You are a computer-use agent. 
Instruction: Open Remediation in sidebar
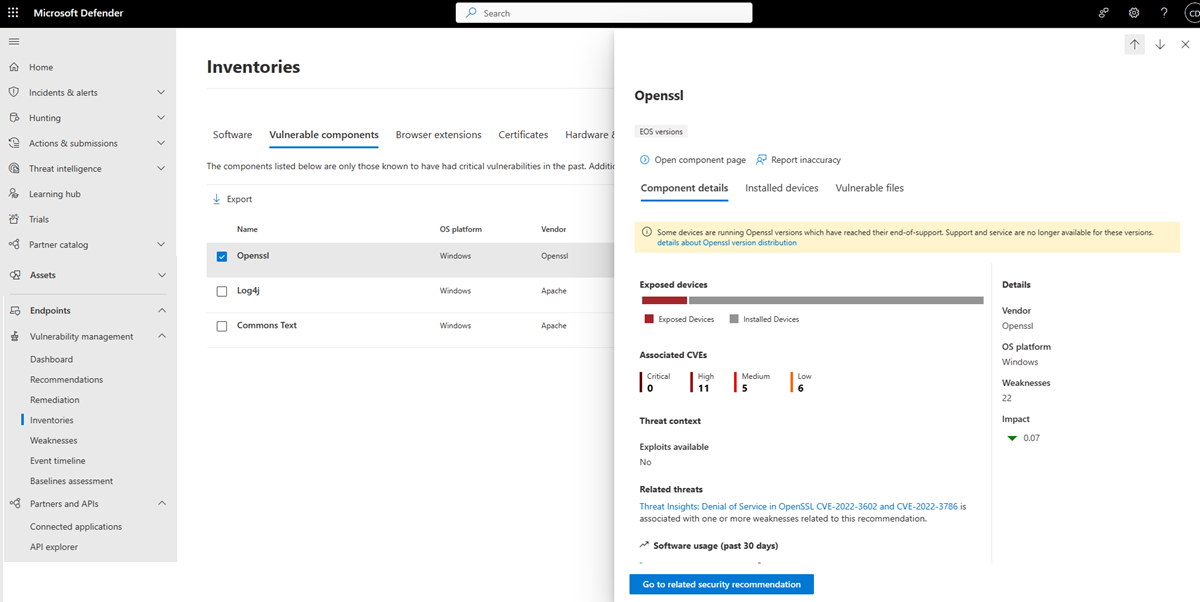pyautogui.click(x=55, y=400)
